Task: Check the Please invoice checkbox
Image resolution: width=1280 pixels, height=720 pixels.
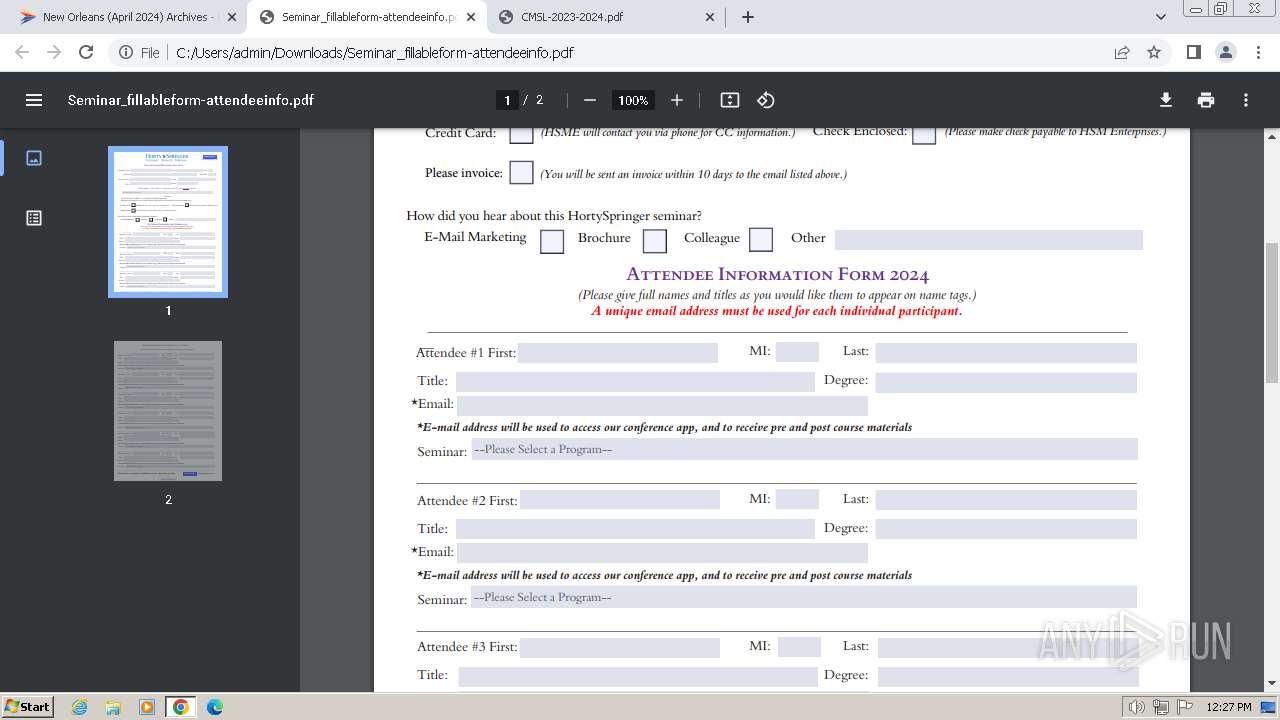Action: (x=521, y=173)
